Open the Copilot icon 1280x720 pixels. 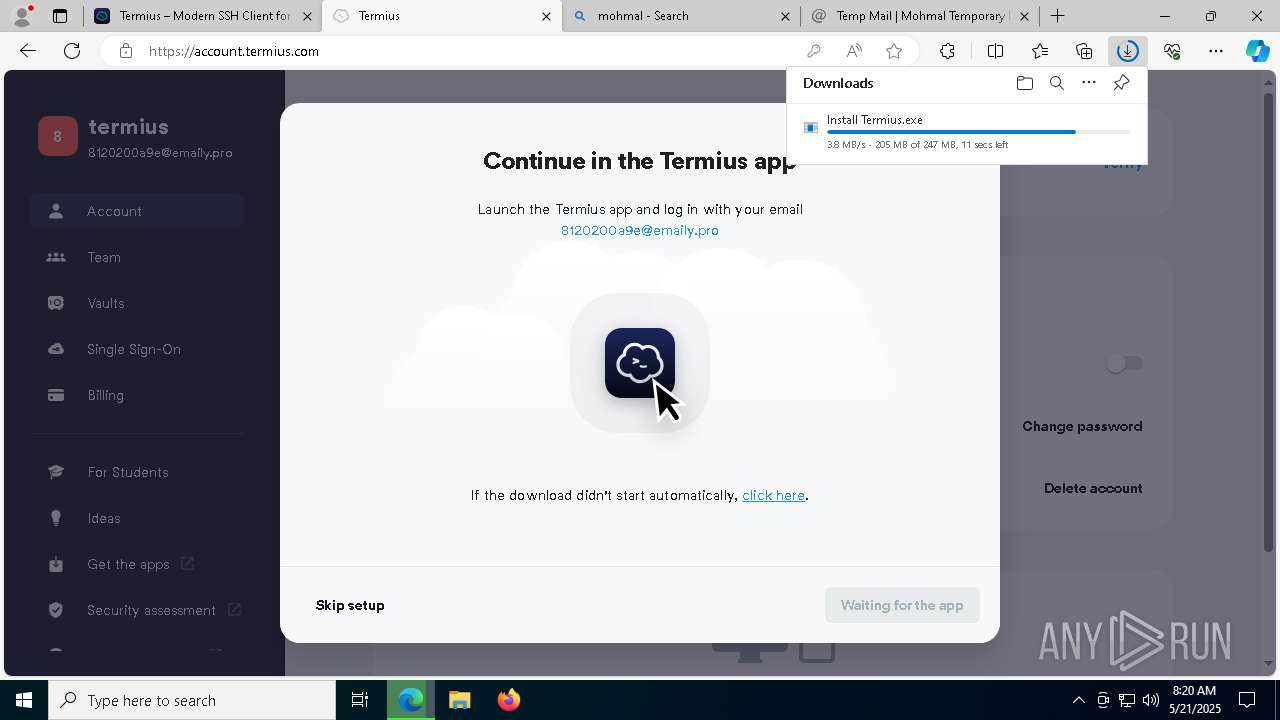click(1257, 51)
